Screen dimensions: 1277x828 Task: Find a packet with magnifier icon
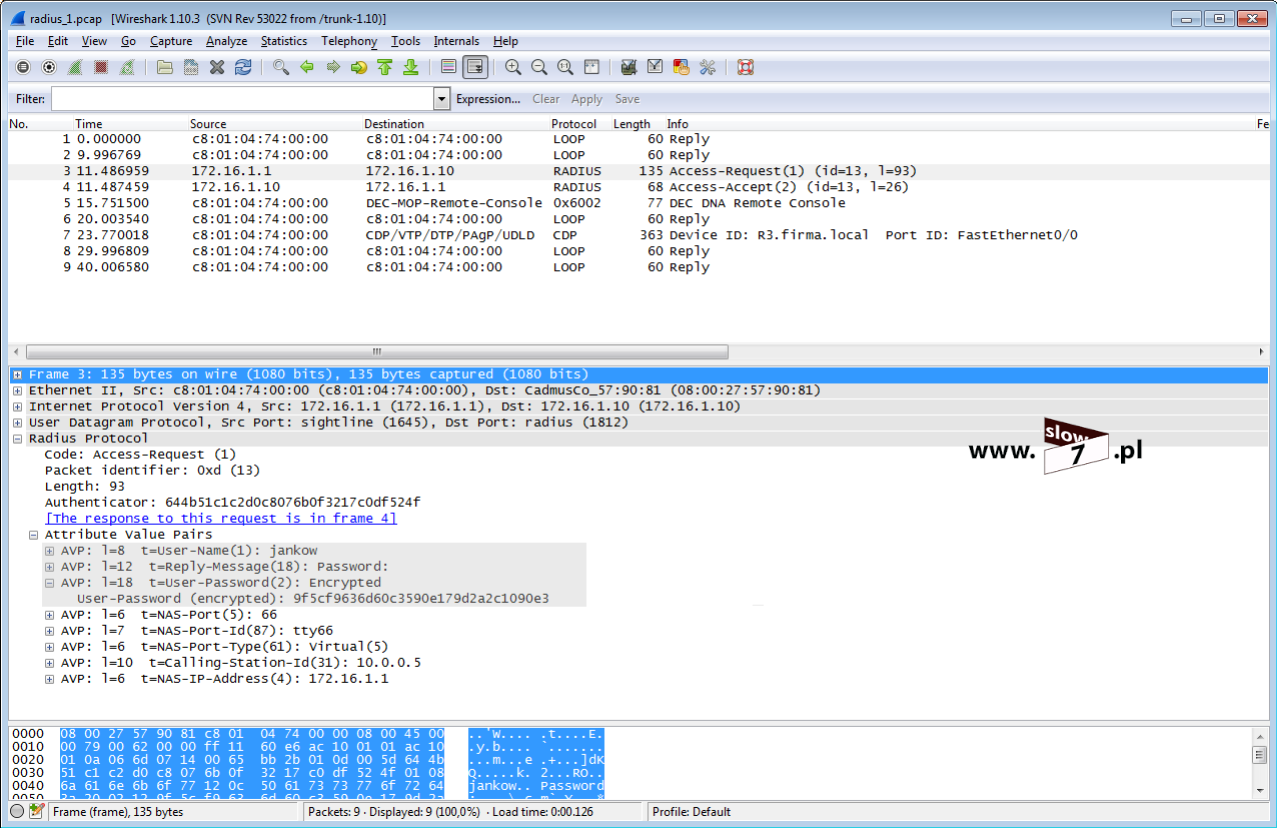tap(281, 67)
